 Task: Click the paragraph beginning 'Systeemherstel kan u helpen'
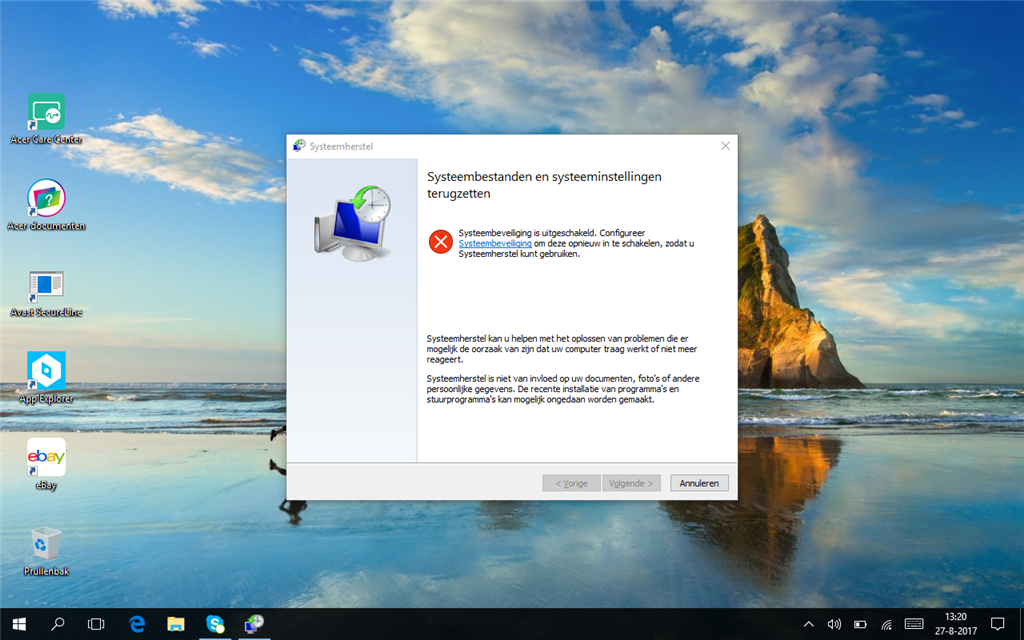click(x=562, y=349)
